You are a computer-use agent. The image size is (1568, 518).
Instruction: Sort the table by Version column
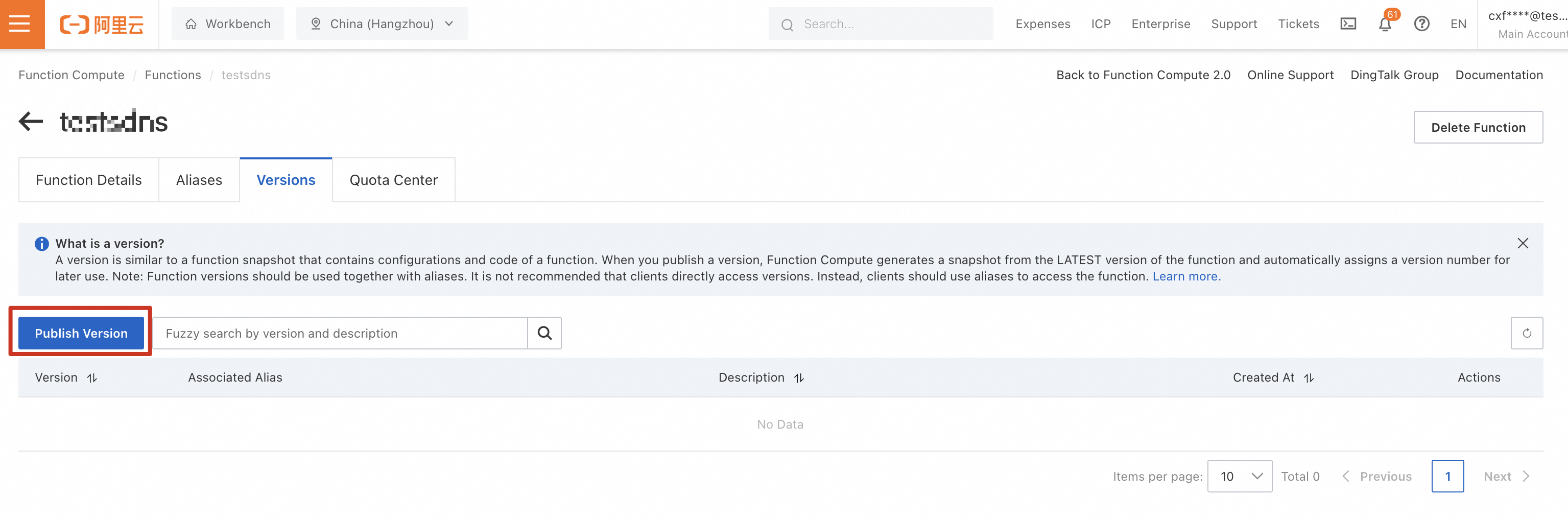point(92,378)
